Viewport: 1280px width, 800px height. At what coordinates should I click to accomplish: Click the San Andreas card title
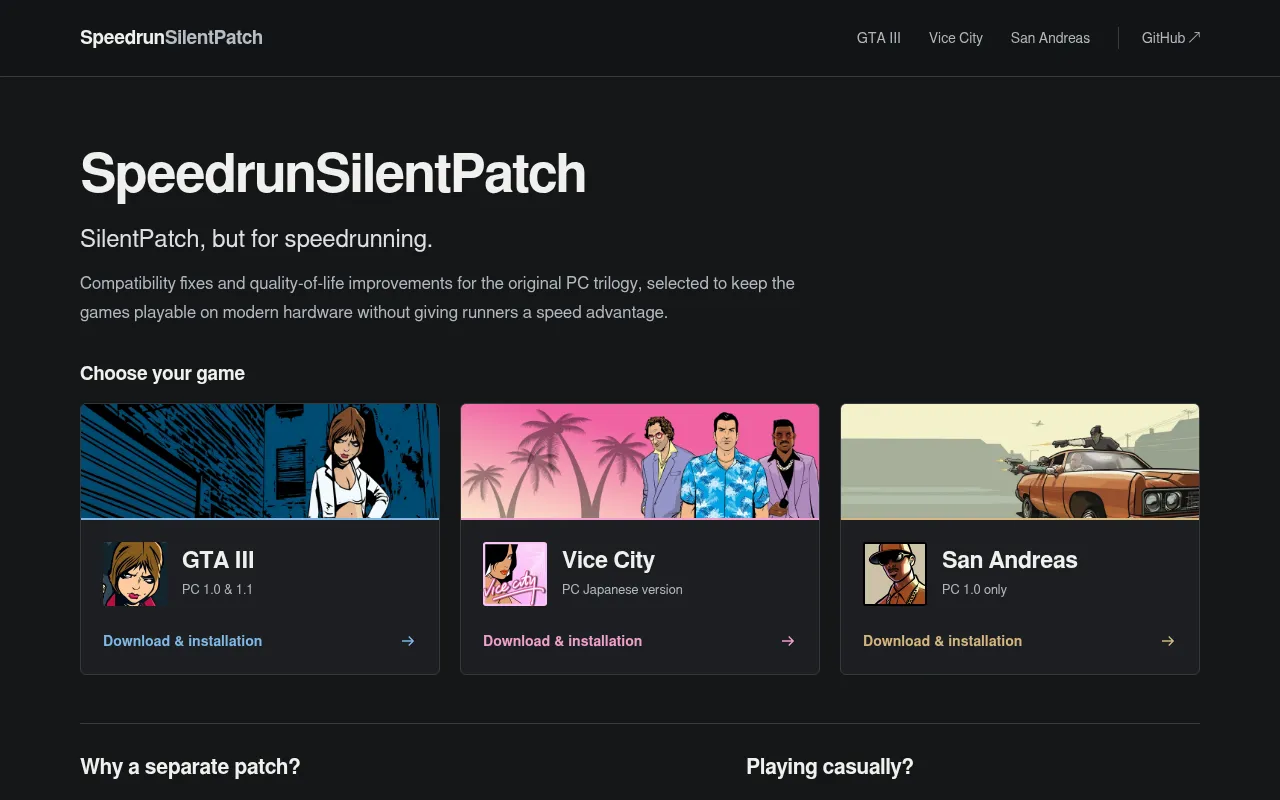[1010, 560]
